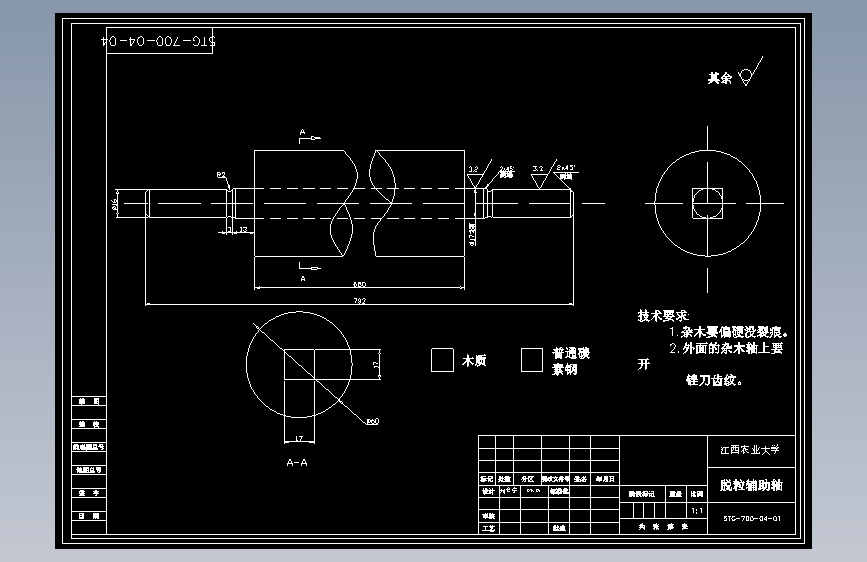Select the "描图" cell in left margin
The image size is (867, 562).
click(x=88, y=401)
